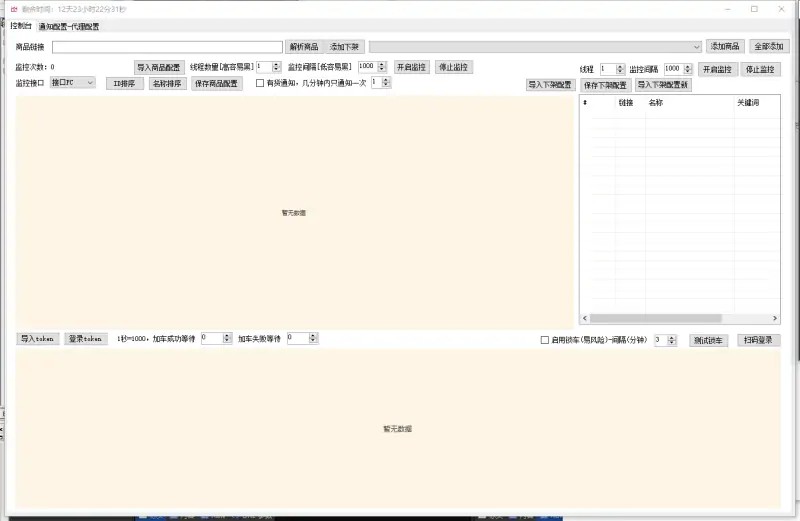This screenshot has width=800, height=521.
Task: Click the 测试锁车 button
Action: (708, 340)
